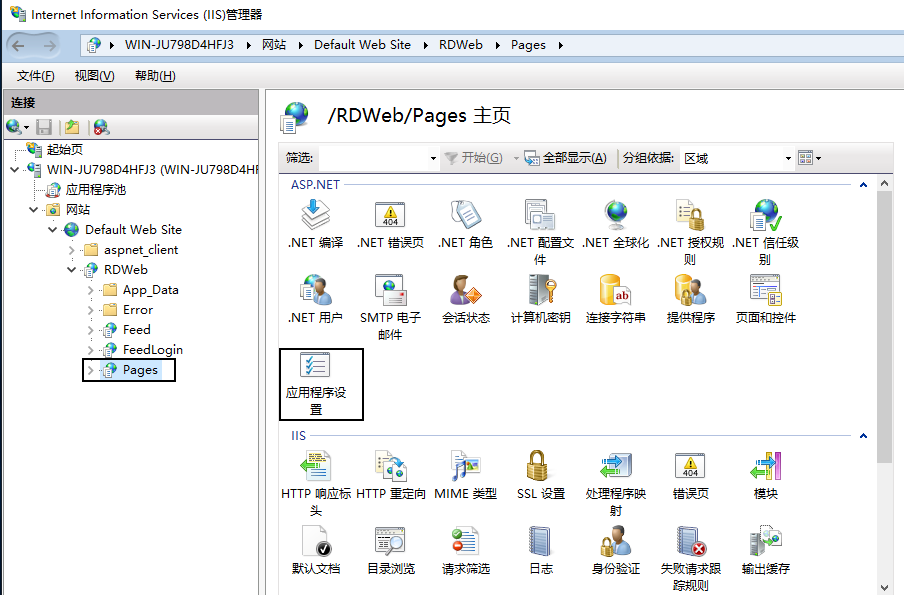Select 应用程序池 in the connections tree
The height and width of the screenshot is (595, 904).
[96, 190]
